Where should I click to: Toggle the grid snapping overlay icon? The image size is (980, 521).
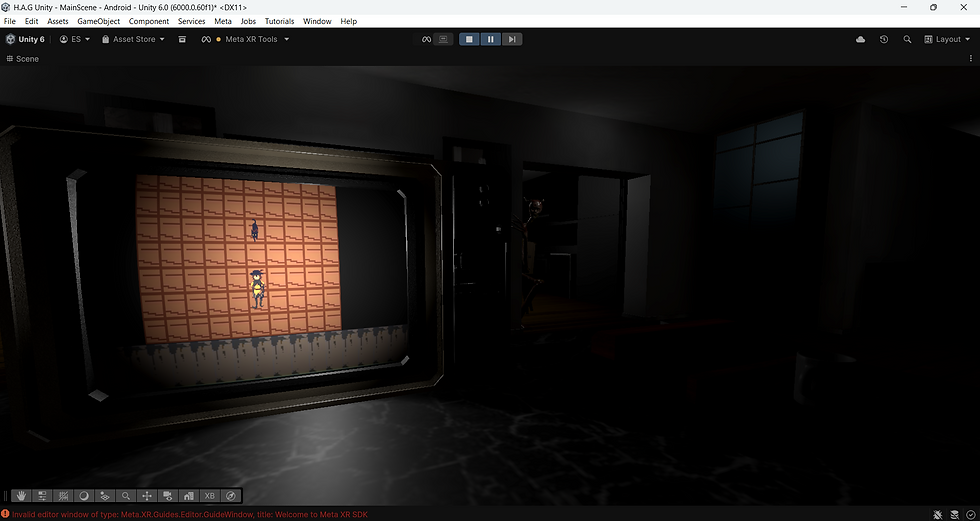(x=63, y=495)
